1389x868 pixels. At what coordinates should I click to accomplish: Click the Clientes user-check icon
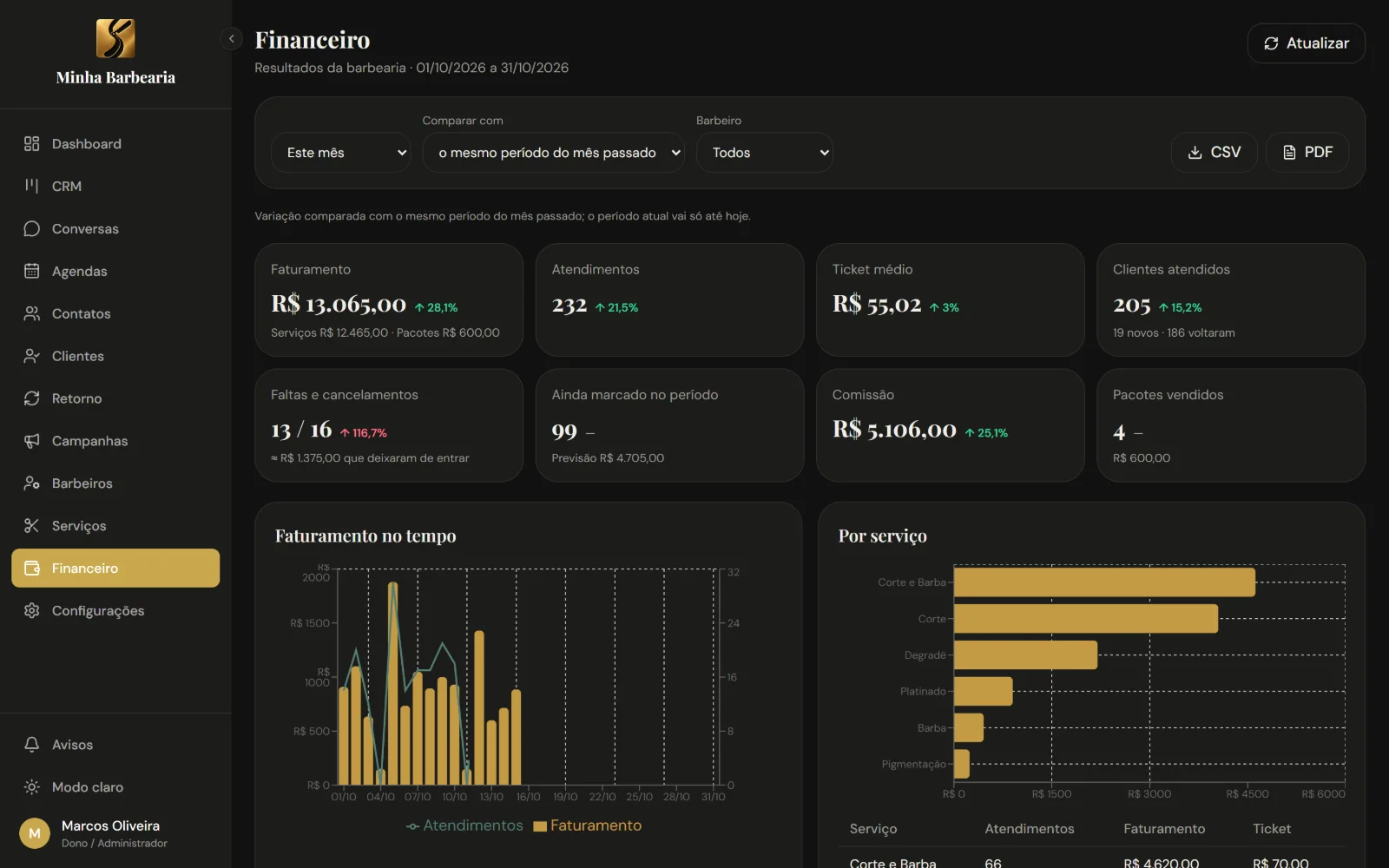coord(32,356)
